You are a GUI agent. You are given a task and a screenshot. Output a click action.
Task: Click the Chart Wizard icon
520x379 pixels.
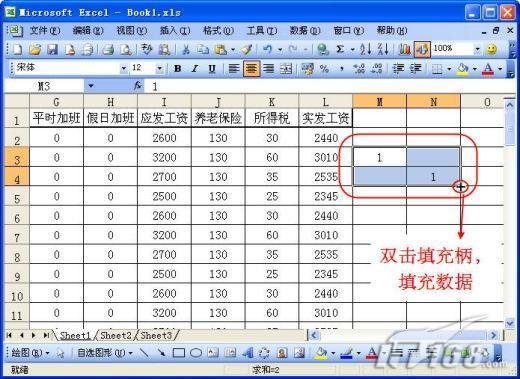click(x=404, y=50)
